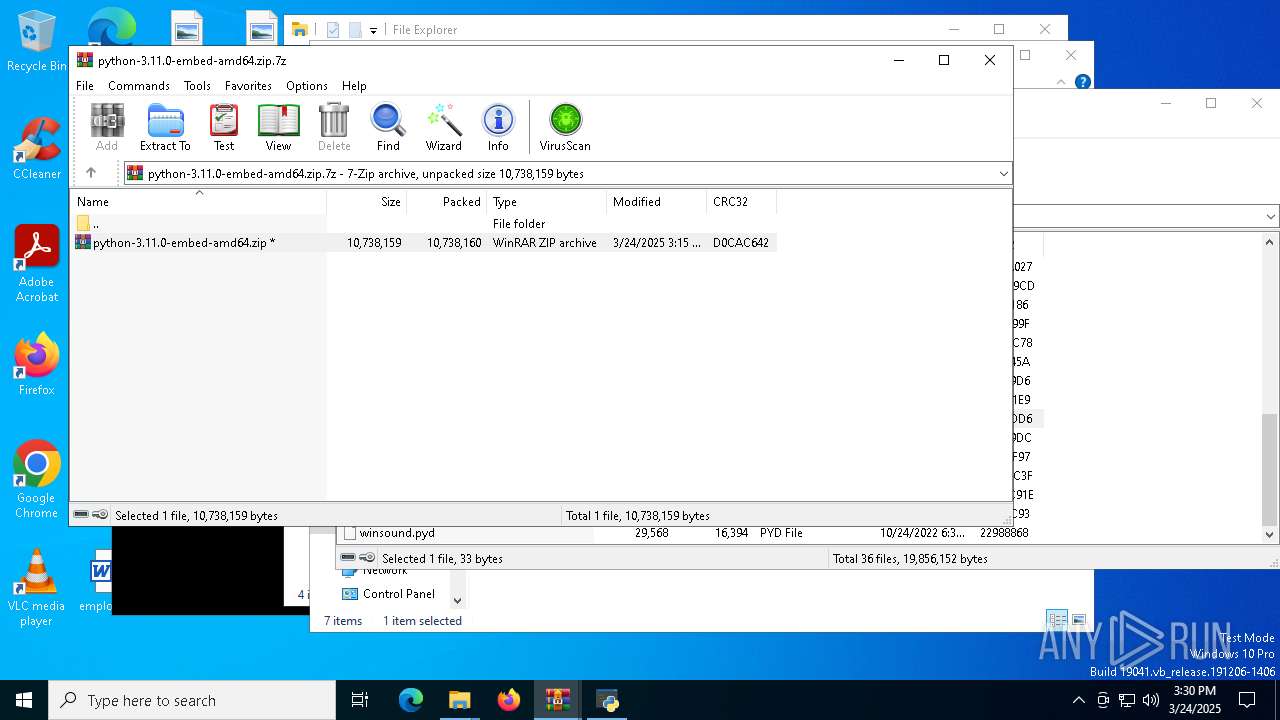Open the View toolbar button

278,128
